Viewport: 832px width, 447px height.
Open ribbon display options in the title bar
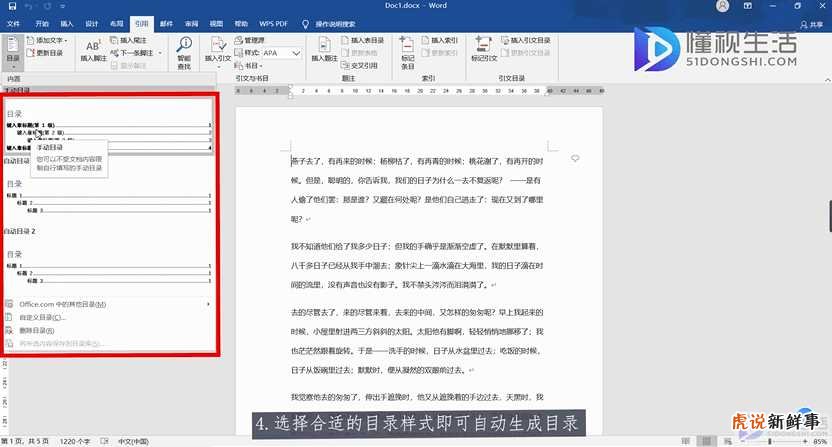coord(748,6)
